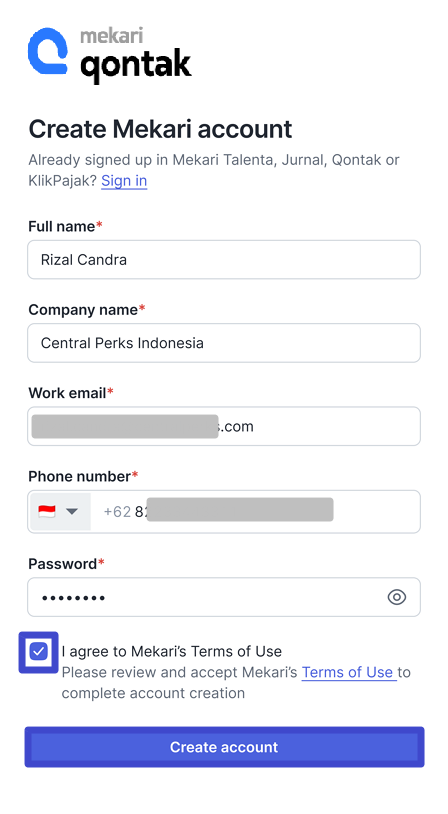The width and height of the screenshot is (448, 814).
Task: Show password with the eye icon
Action: [397, 597]
